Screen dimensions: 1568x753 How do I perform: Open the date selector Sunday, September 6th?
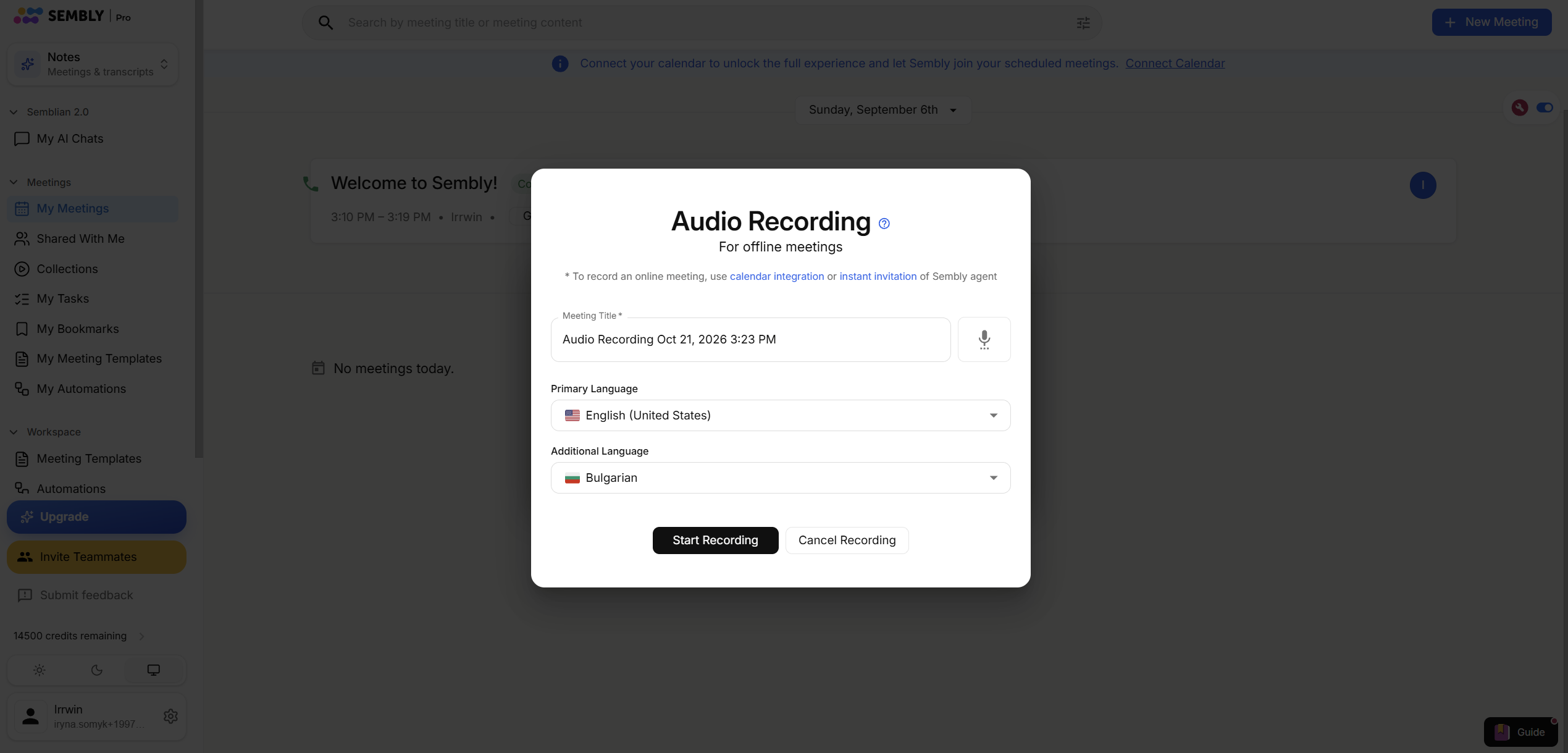click(x=883, y=110)
